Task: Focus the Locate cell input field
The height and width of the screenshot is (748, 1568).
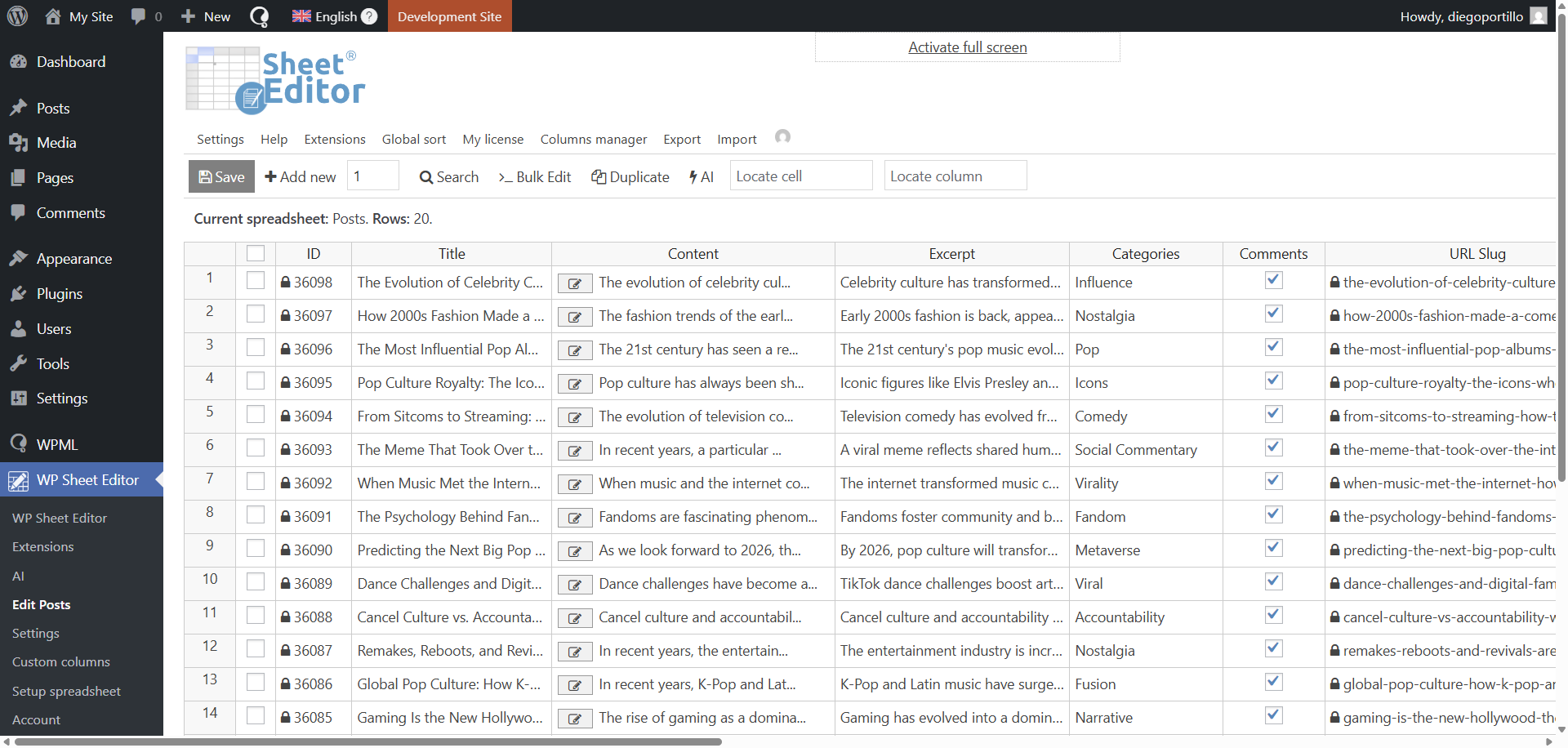Action: pos(800,176)
